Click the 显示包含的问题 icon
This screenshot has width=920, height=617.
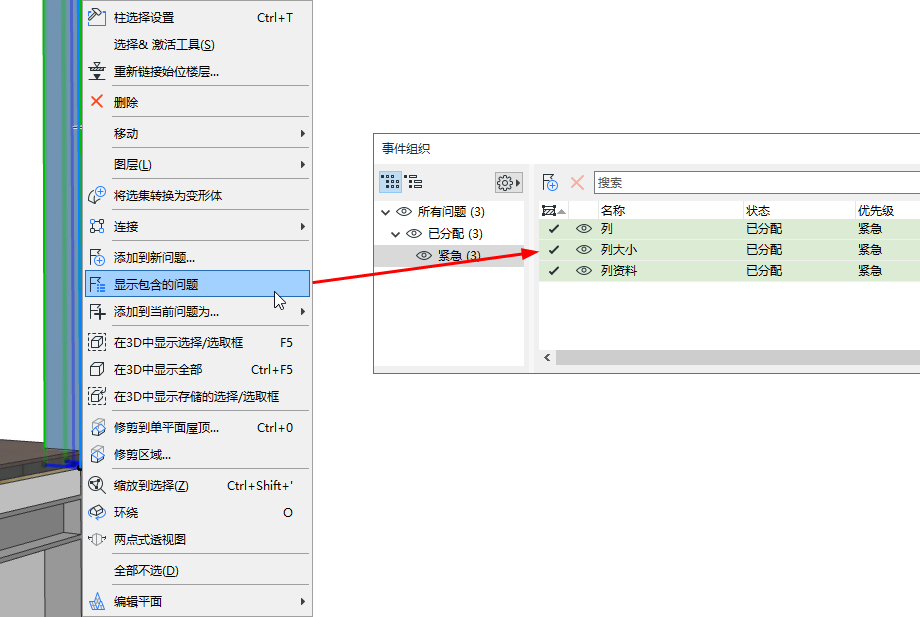click(x=97, y=284)
